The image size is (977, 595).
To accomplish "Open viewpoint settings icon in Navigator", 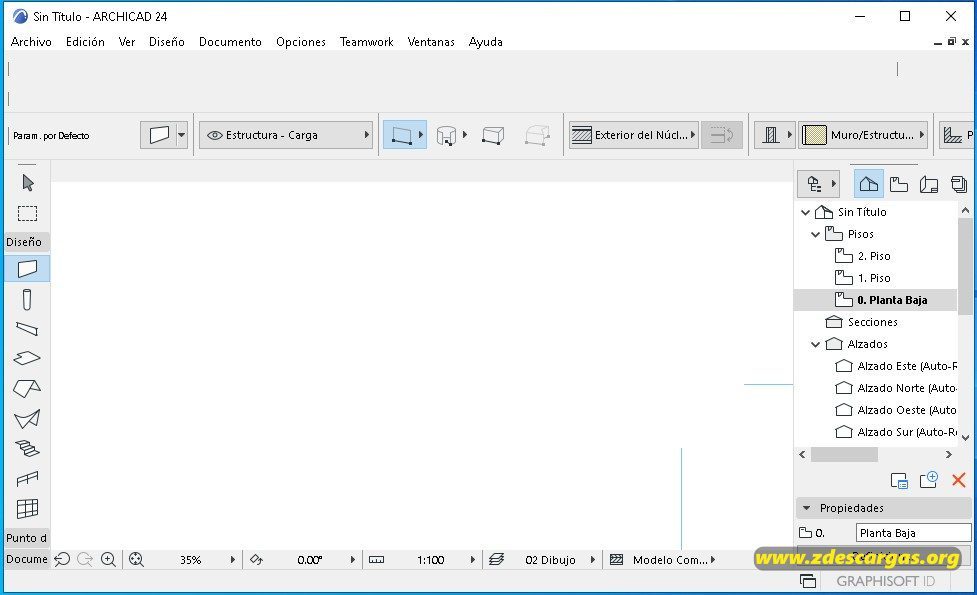I will click(899, 480).
